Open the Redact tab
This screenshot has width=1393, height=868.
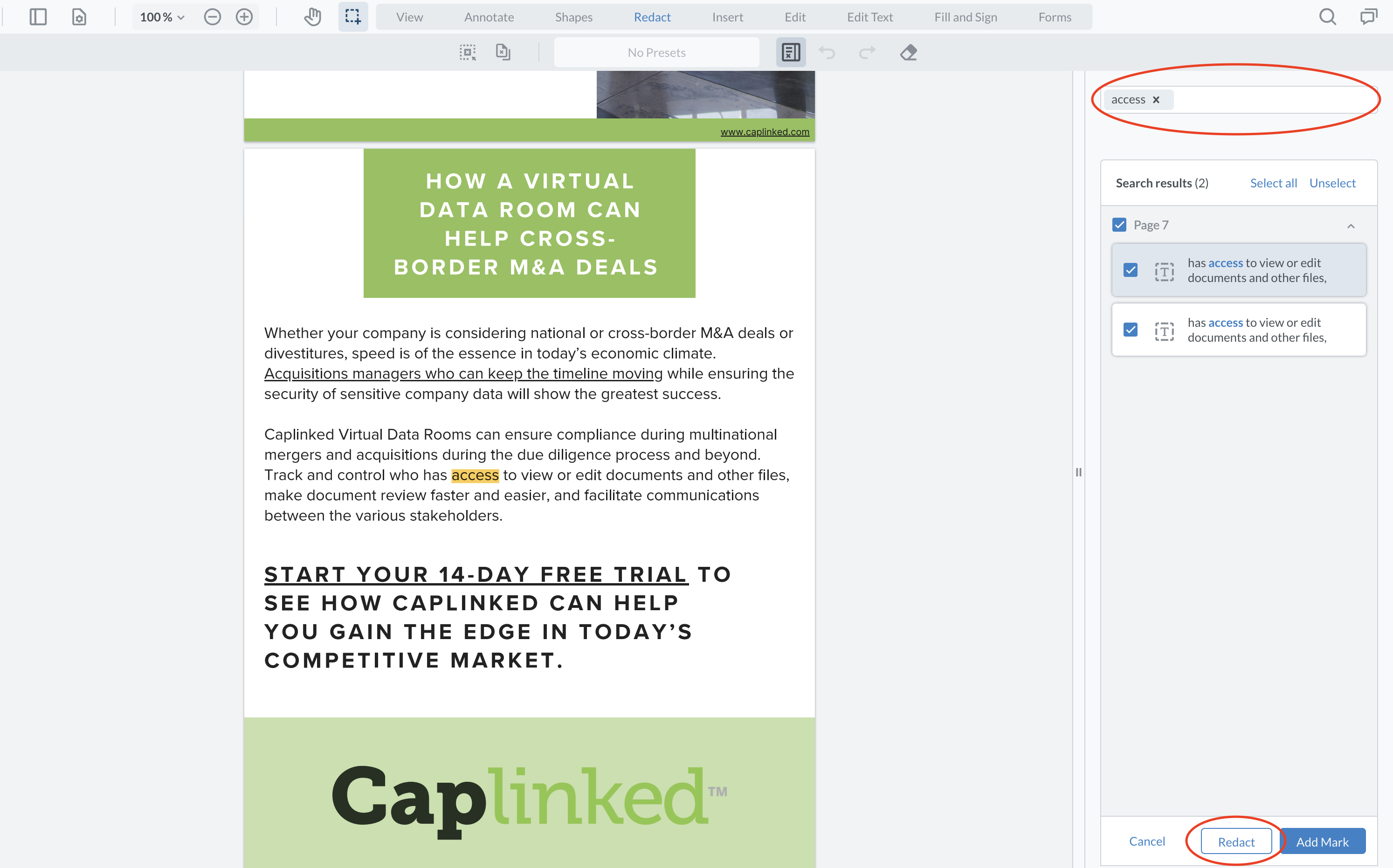click(652, 17)
